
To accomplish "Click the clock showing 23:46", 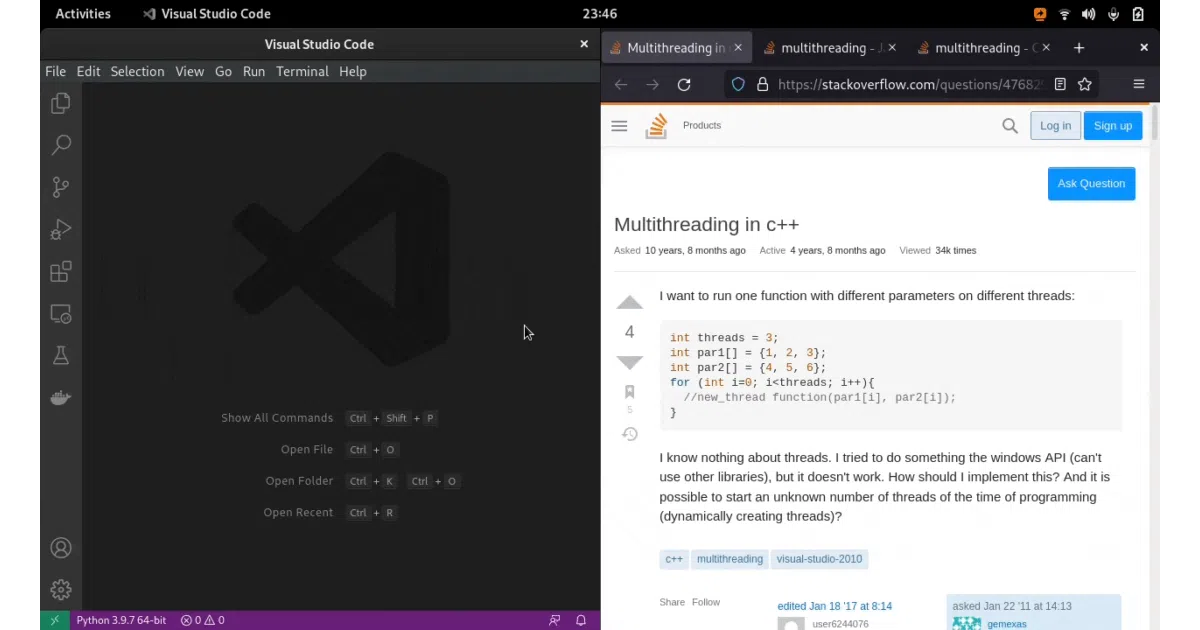I will [x=600, y=14].
